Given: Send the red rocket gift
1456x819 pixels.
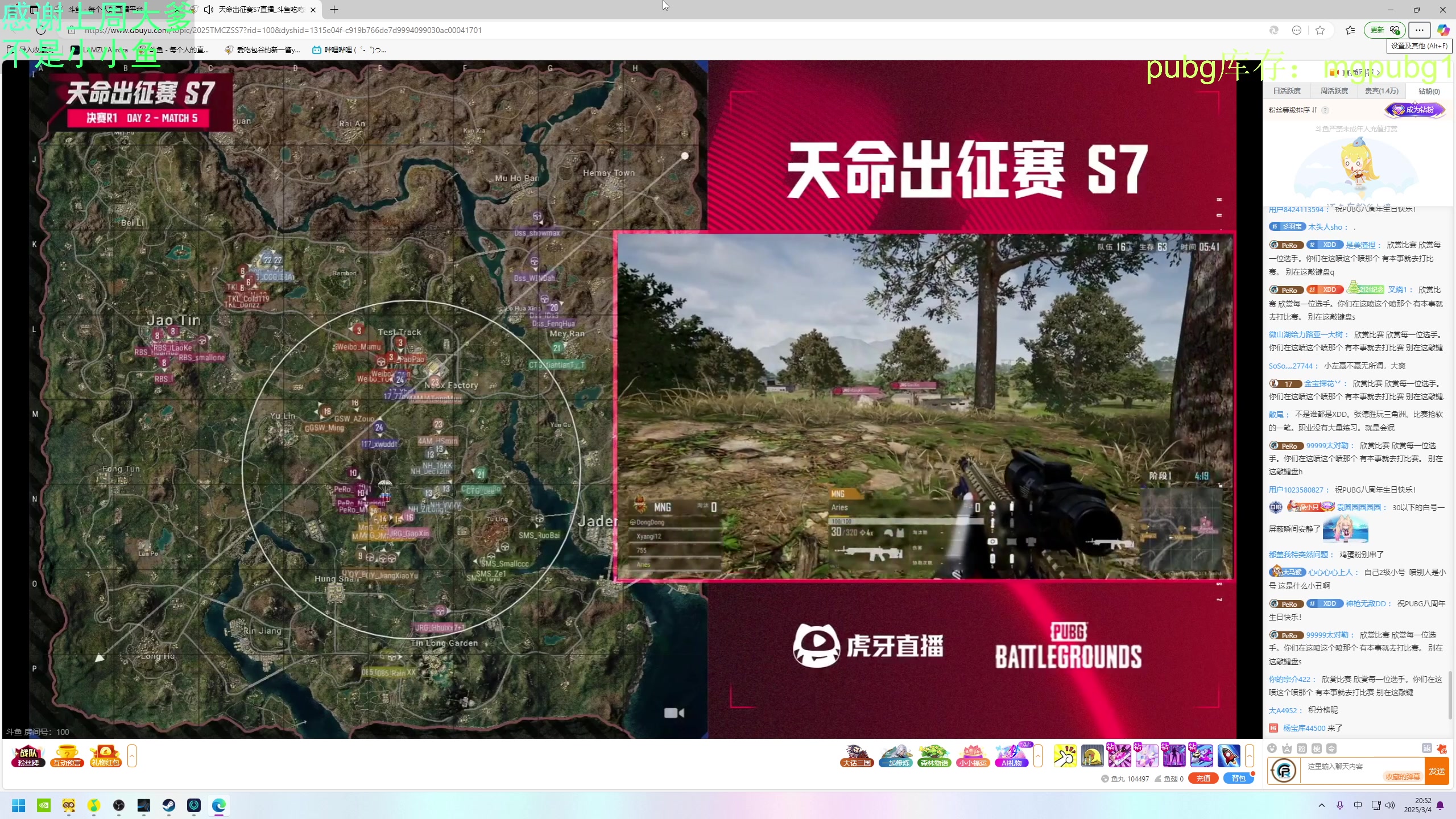Looking at the screenshot, I should tap(1228, 756).
